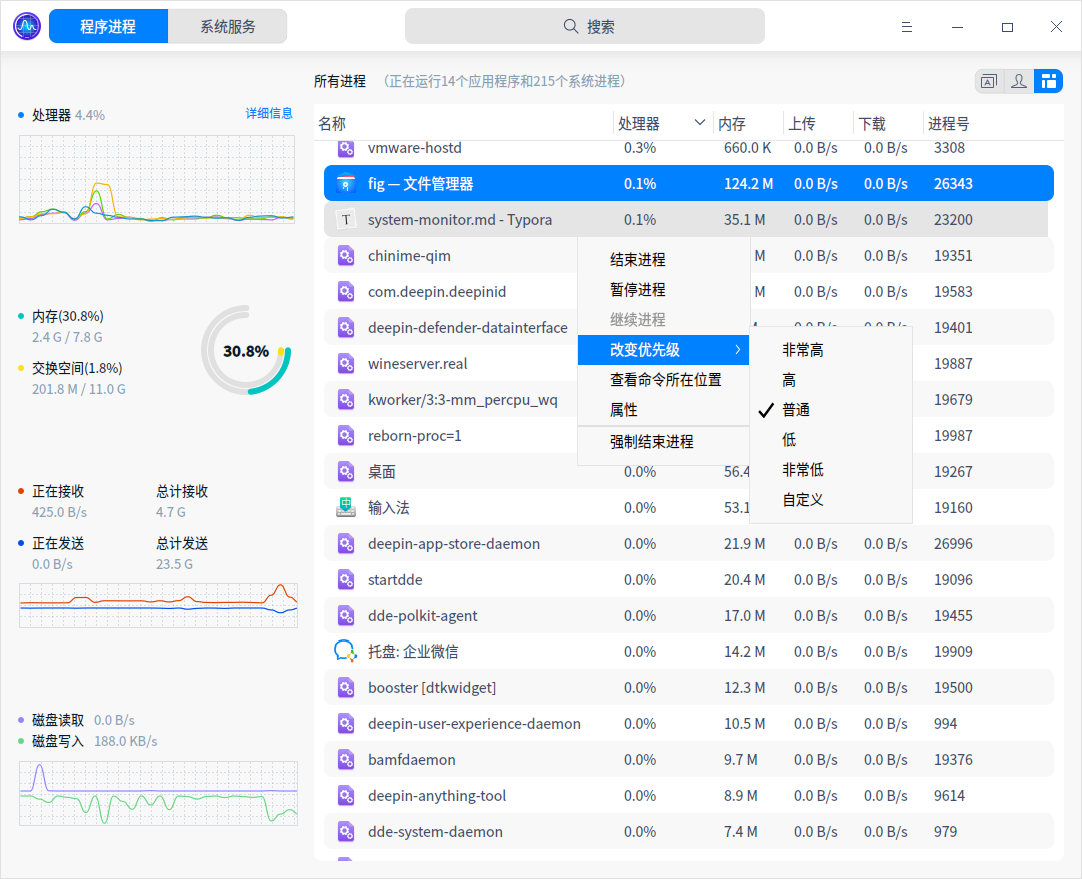
Task: Open 属性 from context menu
Action: pos(663,410)
